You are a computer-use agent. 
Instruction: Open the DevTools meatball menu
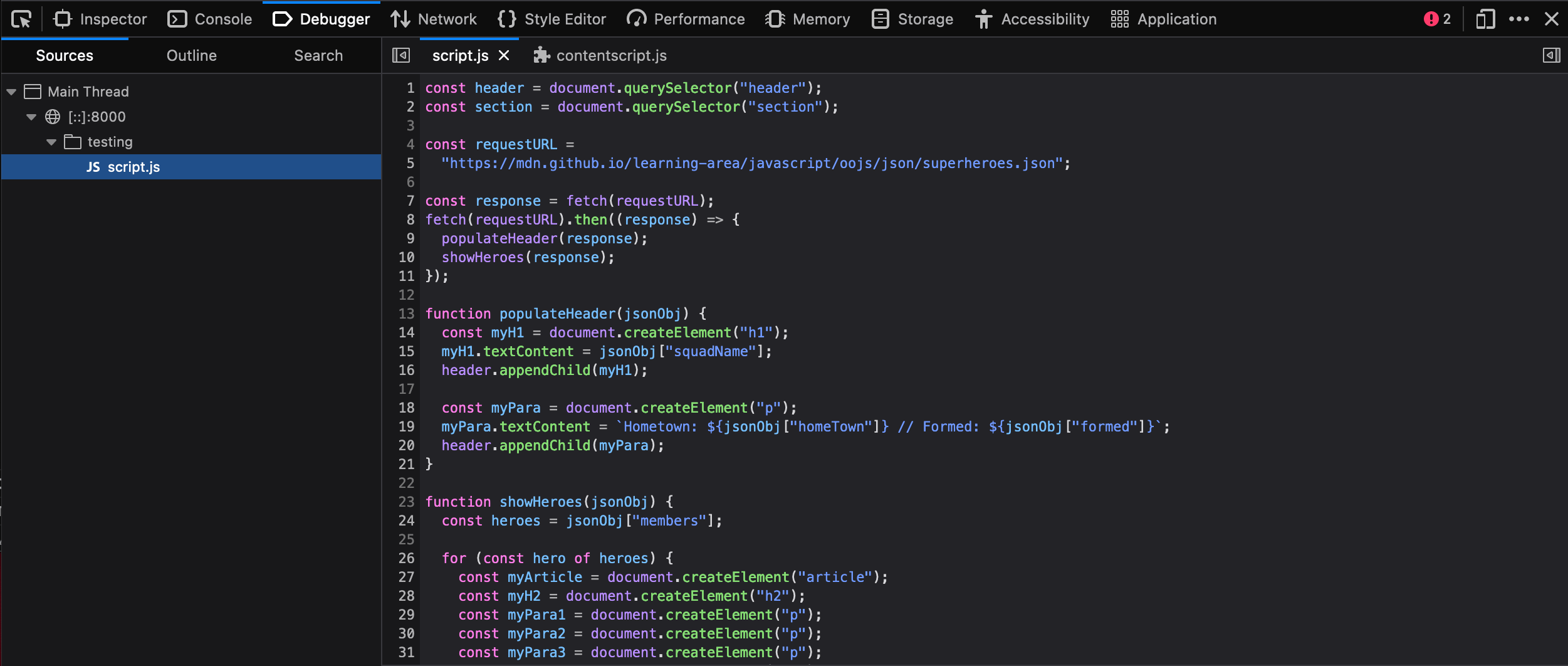(1519, 19)
